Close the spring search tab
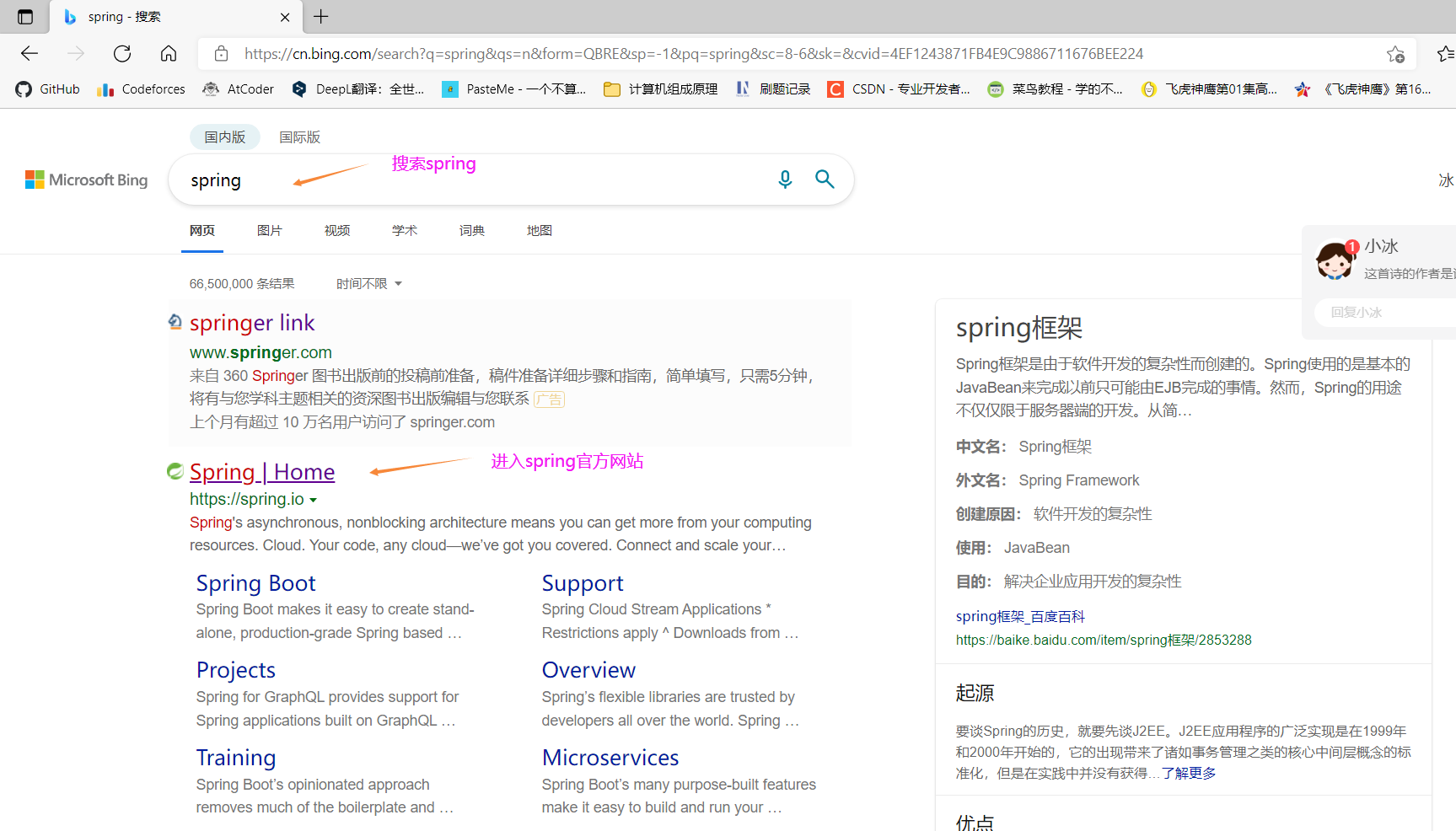This screenshot has width=1456, height=831. pyautogui.click(x=285, y=17)
